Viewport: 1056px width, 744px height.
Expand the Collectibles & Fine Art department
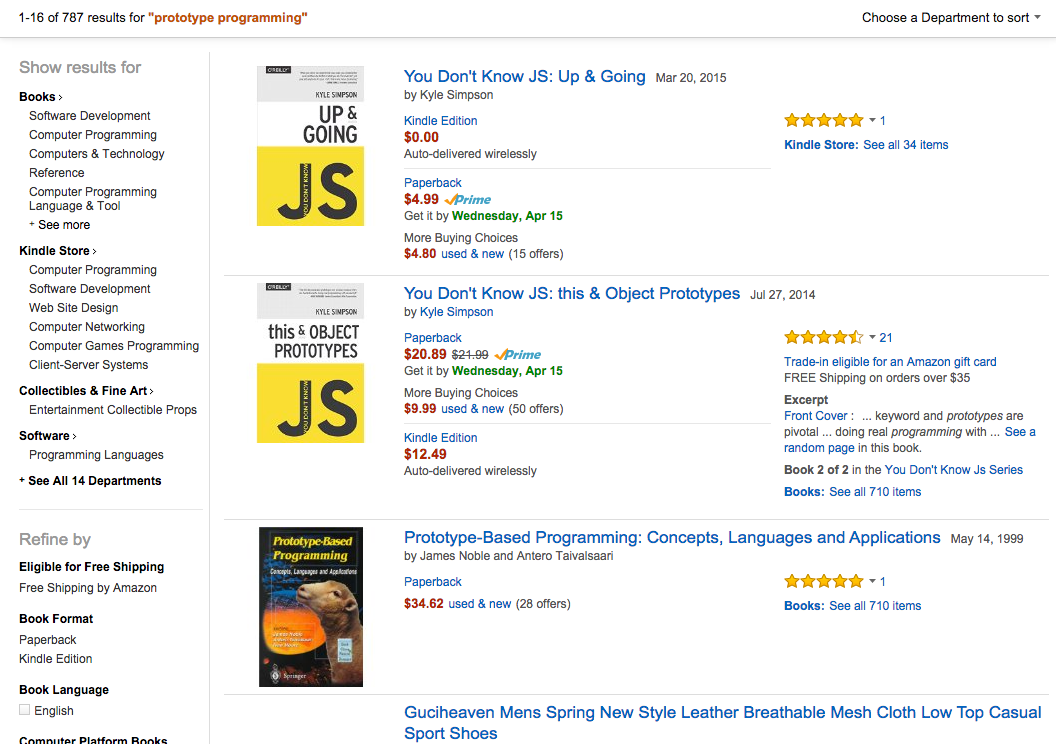[86, 391]
